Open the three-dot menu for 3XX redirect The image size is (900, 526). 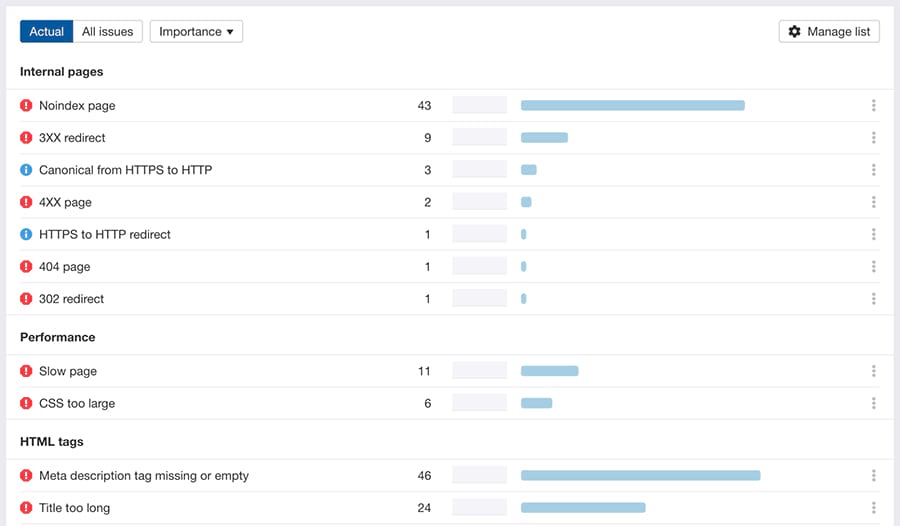coord(873,138)
